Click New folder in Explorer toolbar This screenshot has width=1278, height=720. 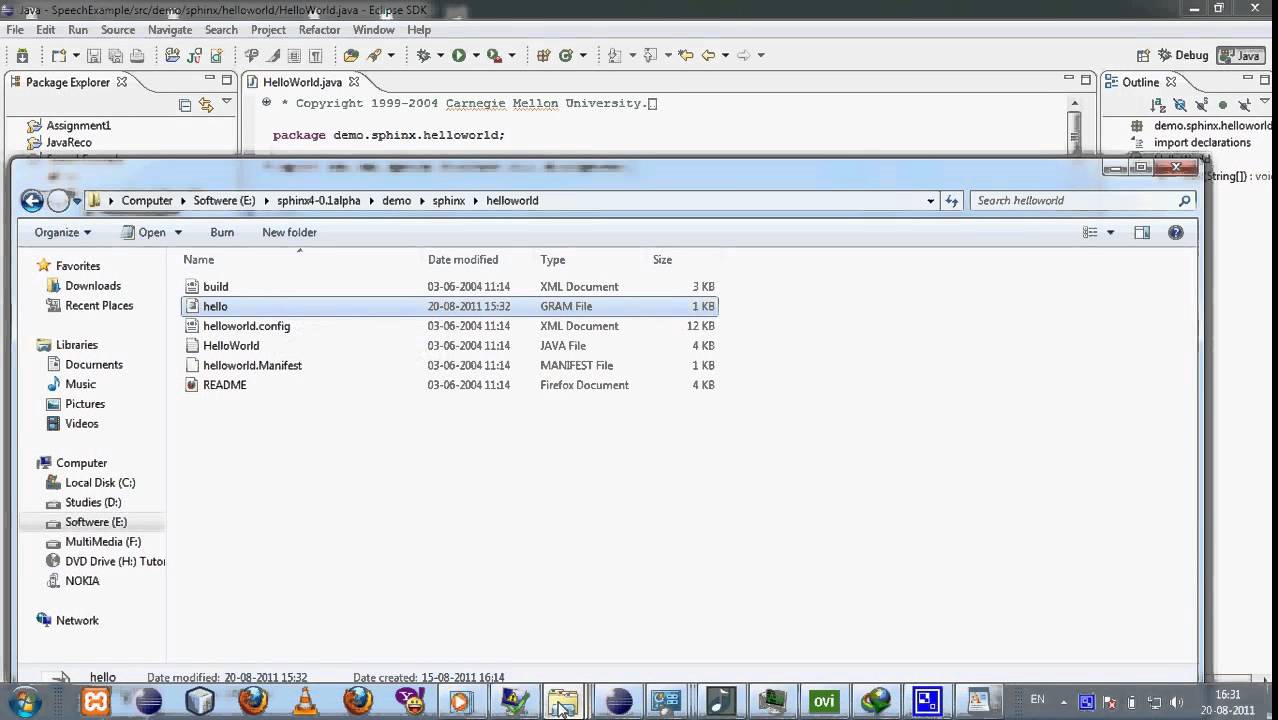click(289, 232)
